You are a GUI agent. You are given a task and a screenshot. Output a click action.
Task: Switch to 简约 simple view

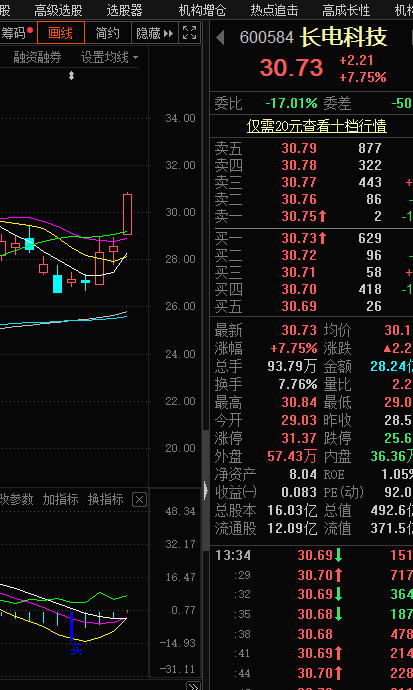(x=108, y=33)
